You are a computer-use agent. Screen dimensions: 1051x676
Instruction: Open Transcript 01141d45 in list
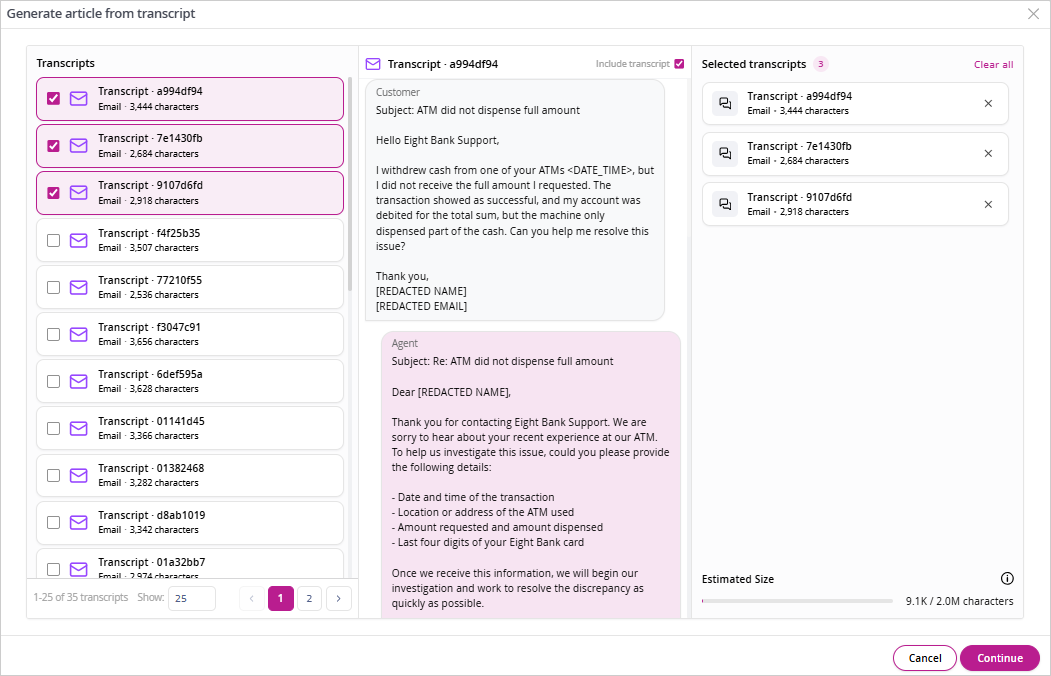tap(190, 427)
